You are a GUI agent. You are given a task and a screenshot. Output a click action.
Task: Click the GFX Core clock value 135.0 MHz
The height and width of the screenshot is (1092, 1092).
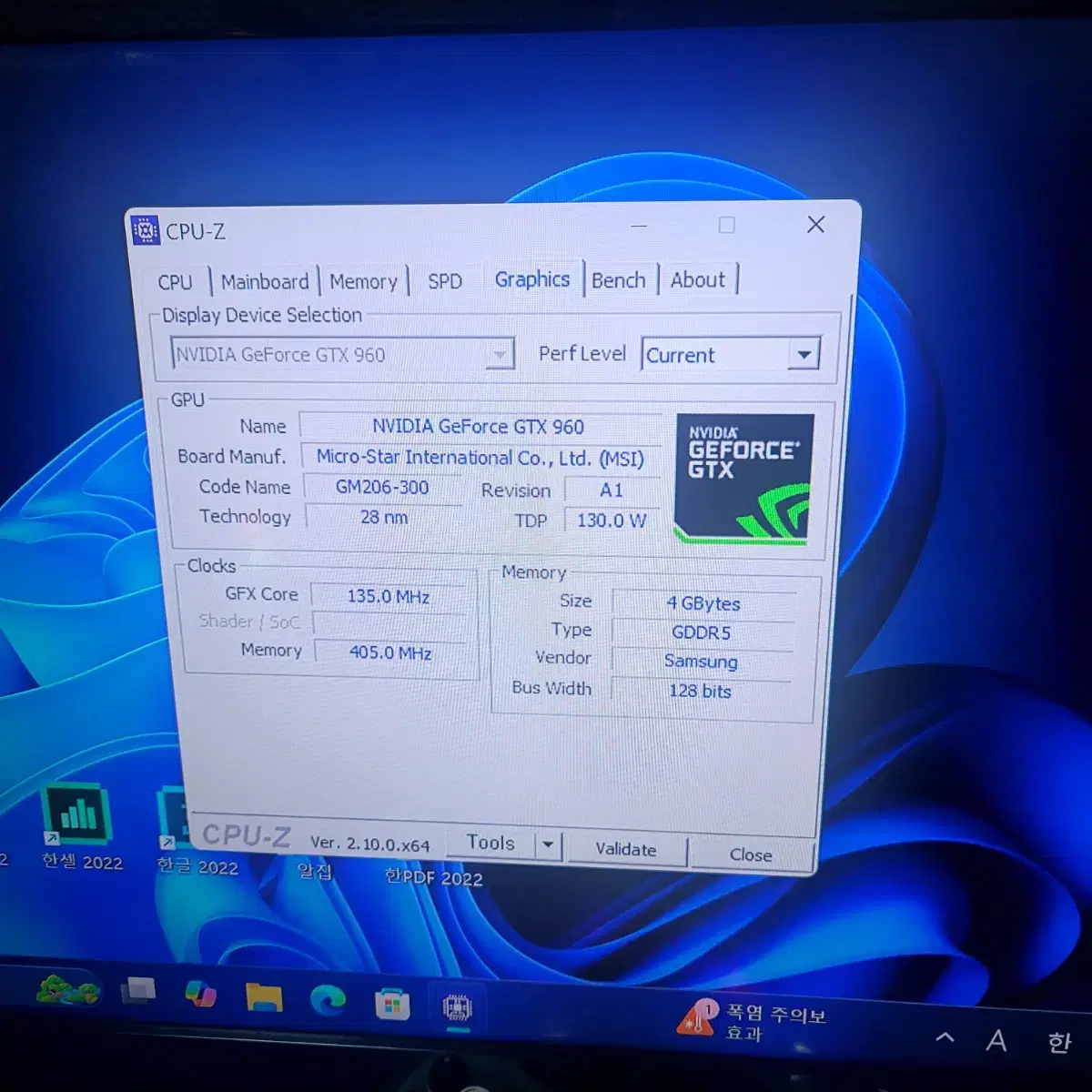(x=389, y=596)
